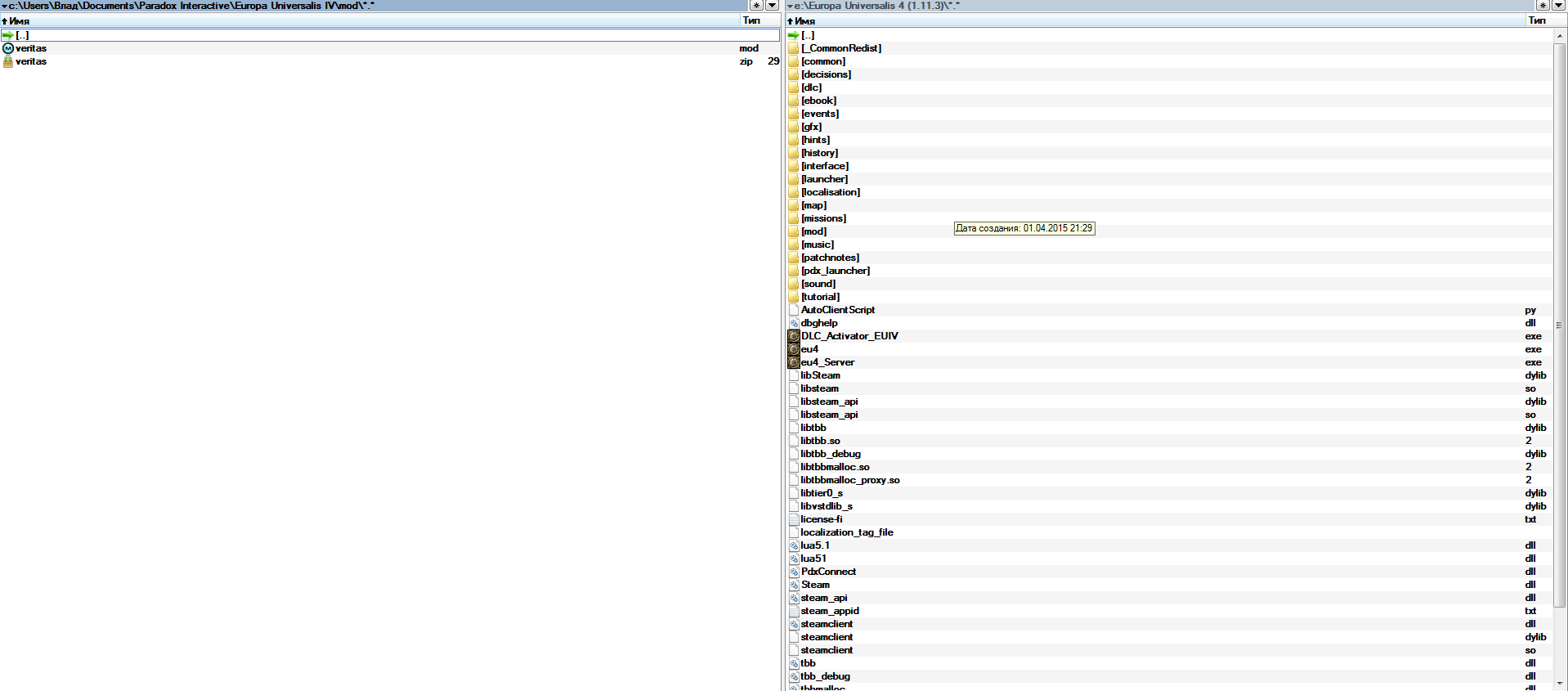Select the [sound] folder name
The height and width of the screenshot is (691, 1568).
818,284
